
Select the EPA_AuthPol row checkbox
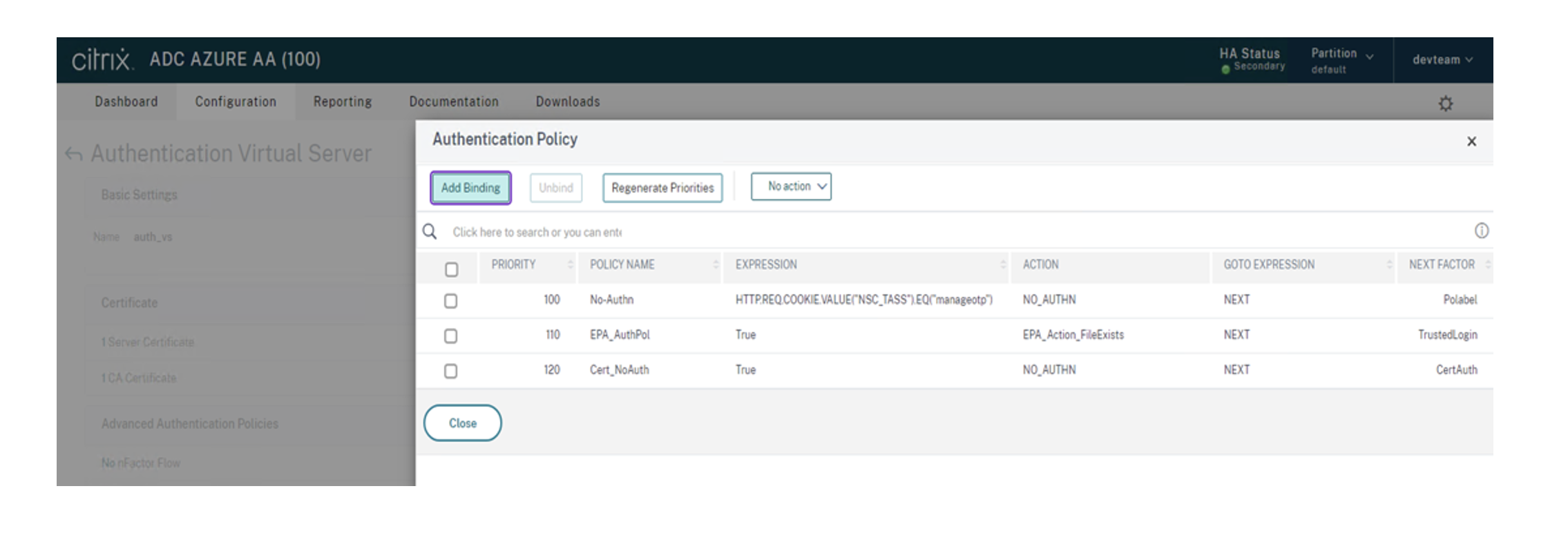point(450,336)
